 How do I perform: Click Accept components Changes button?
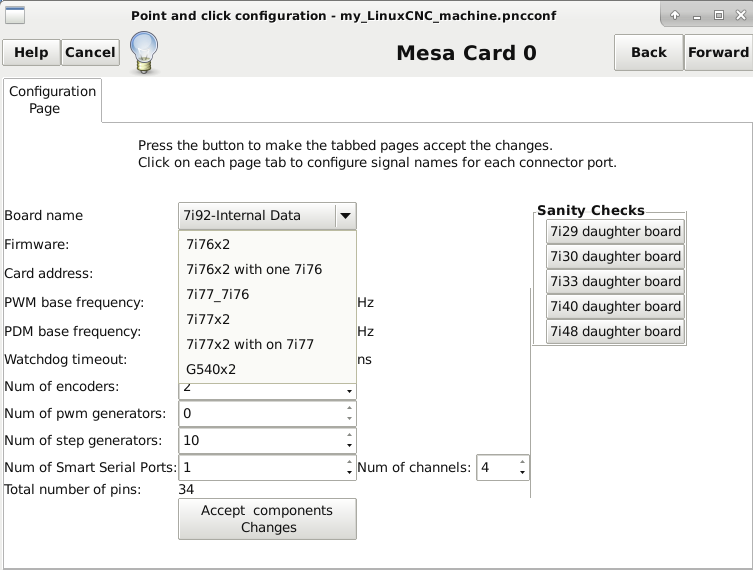(267, 519)
